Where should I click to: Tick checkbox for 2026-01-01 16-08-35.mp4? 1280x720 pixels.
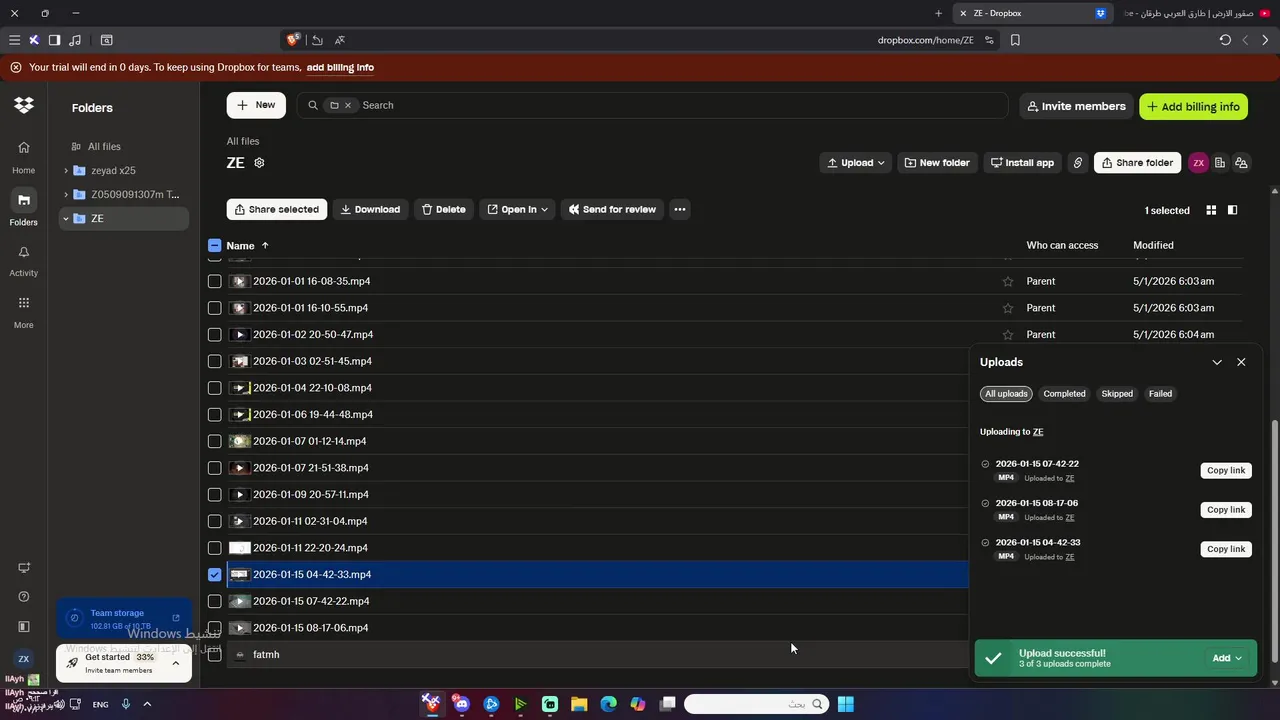[x=214, y=281]
